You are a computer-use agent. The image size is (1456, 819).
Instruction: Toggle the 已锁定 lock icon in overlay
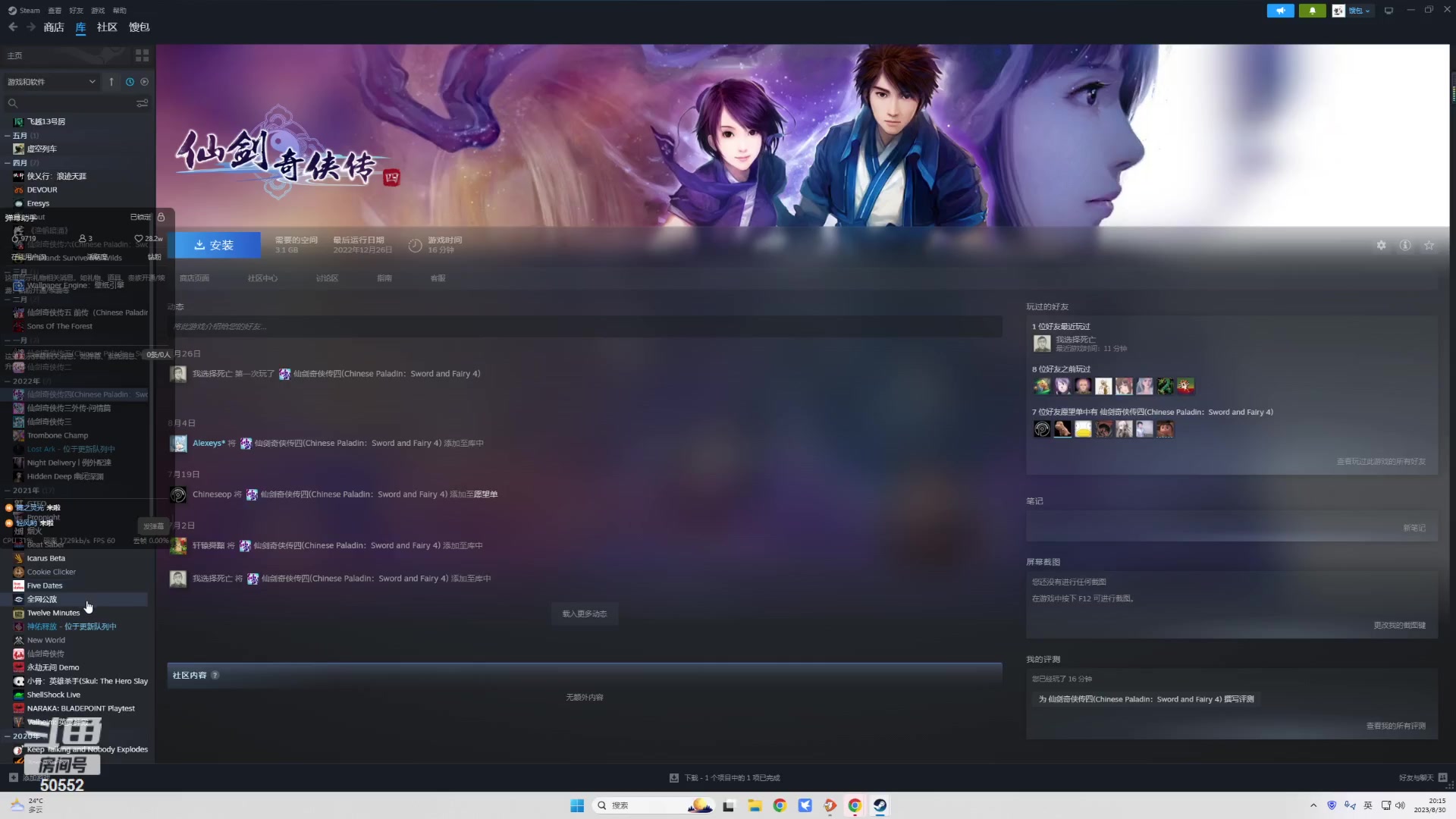161,218
